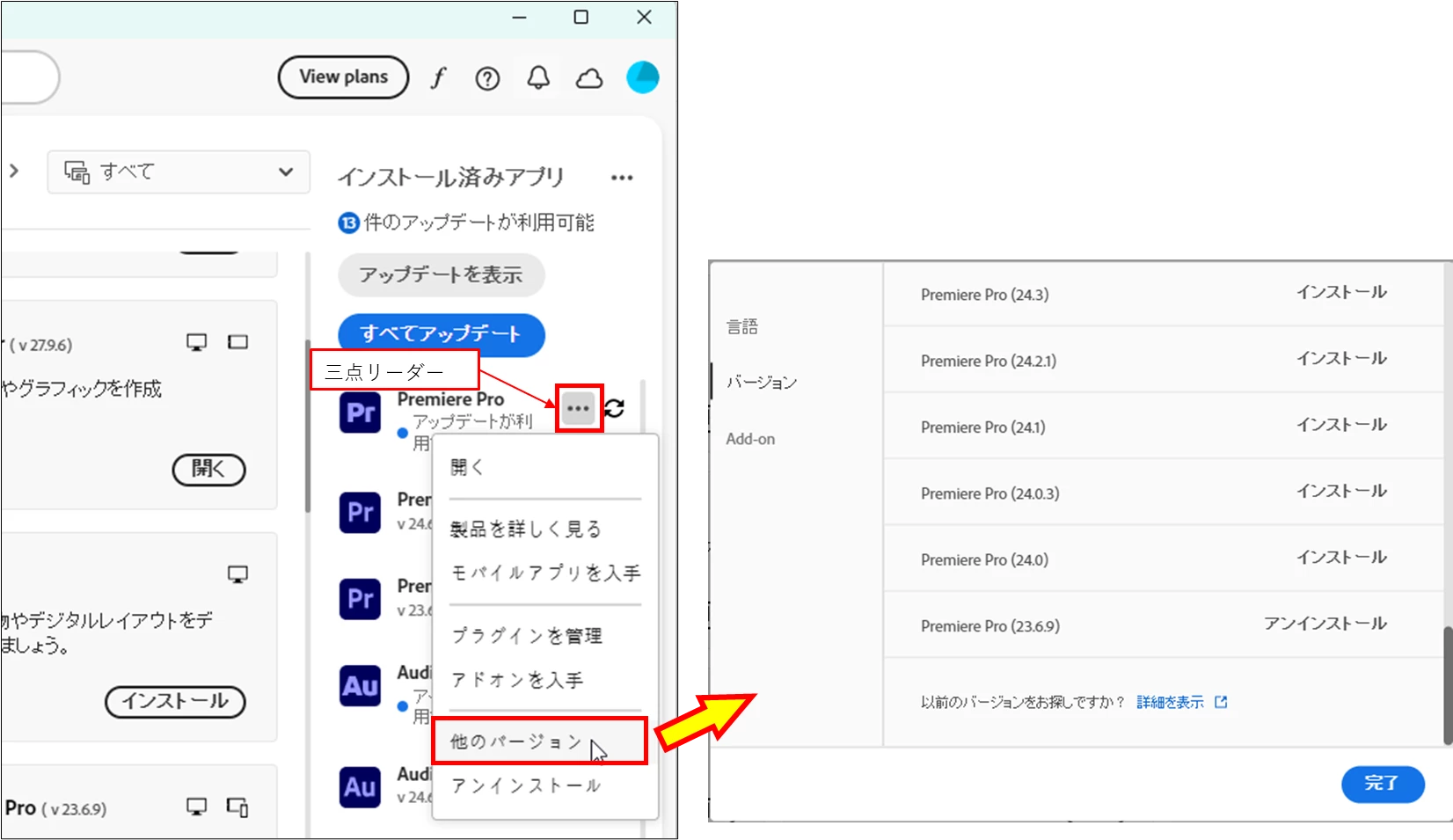Screen dimensions: 1453x840
Task: Choose プラグインを管理 in the menu
Action: coord(526,635)
